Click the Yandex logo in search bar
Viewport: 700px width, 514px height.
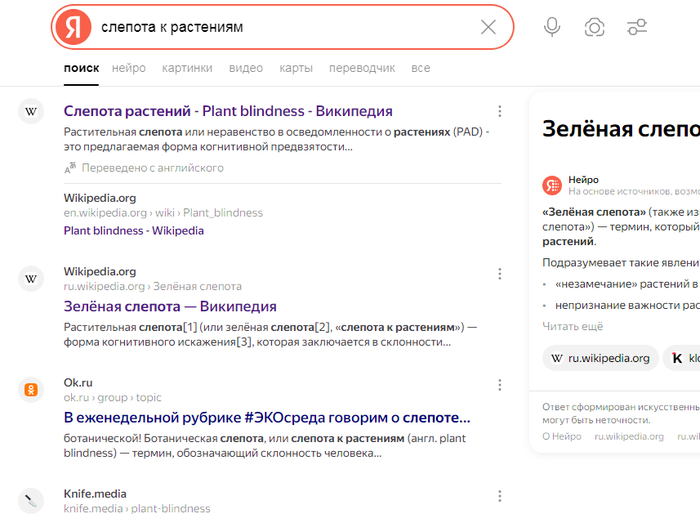73,27
